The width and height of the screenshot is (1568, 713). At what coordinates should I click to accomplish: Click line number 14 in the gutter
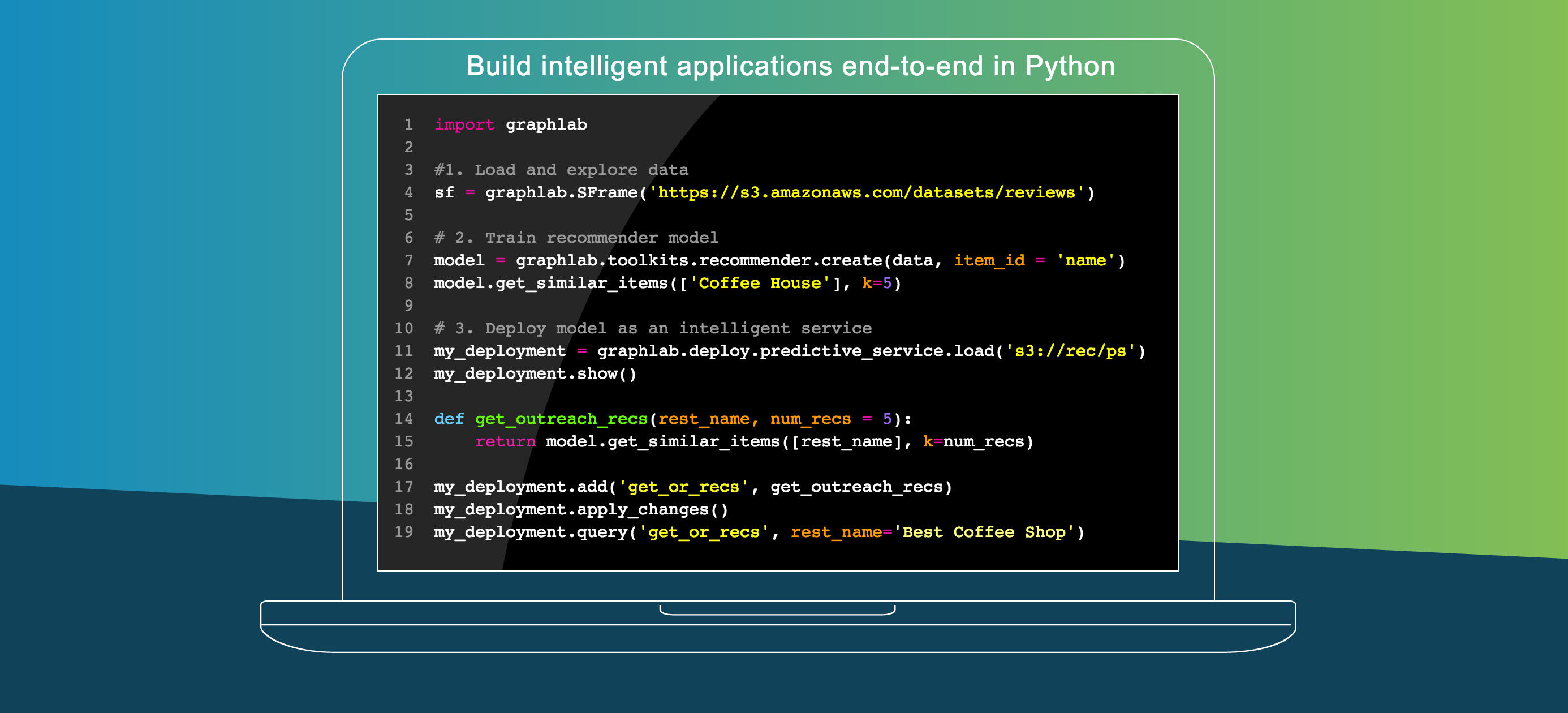(404, 419)
